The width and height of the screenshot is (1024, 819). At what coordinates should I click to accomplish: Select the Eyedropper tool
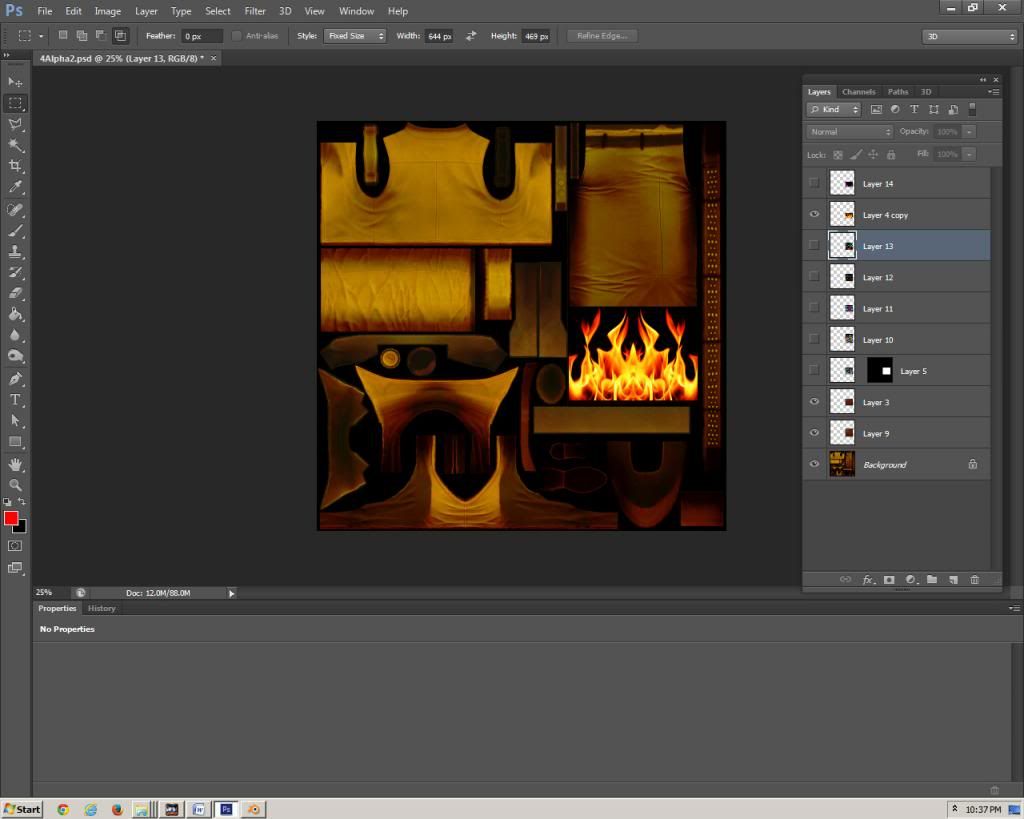(15, 187)
